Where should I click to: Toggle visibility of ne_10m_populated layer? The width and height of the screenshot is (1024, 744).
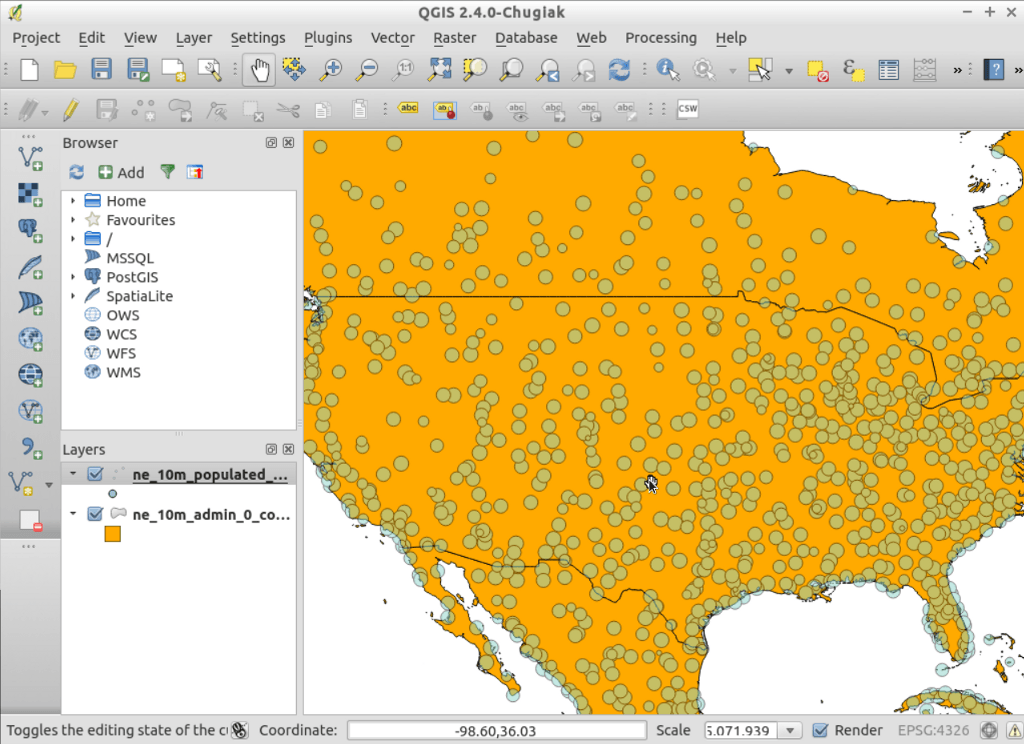96,474
